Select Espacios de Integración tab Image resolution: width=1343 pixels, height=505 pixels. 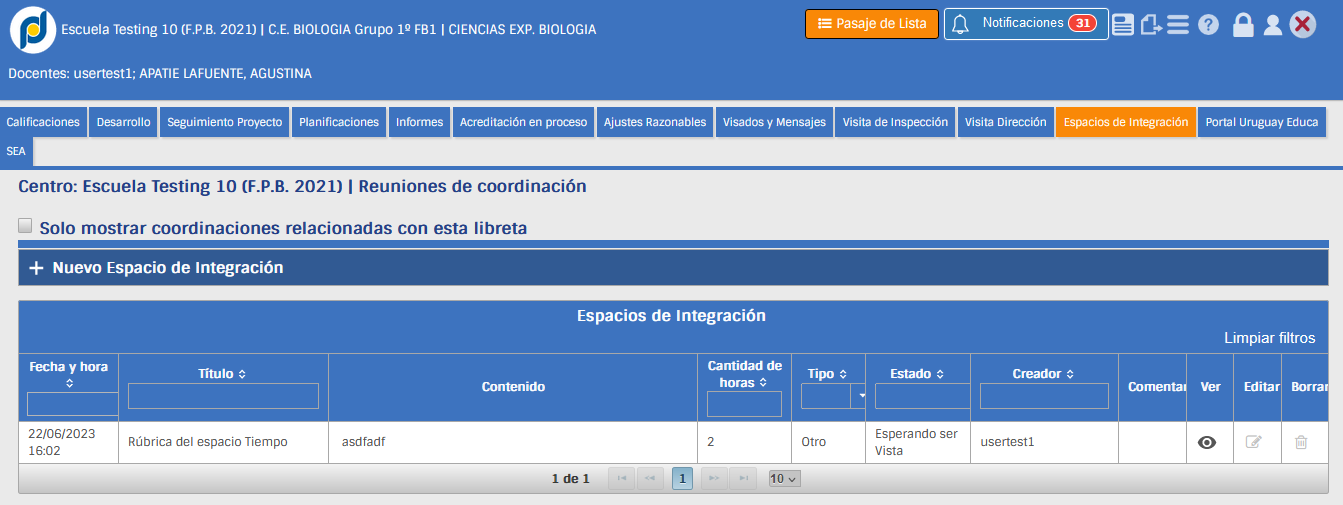point(1126,122)
